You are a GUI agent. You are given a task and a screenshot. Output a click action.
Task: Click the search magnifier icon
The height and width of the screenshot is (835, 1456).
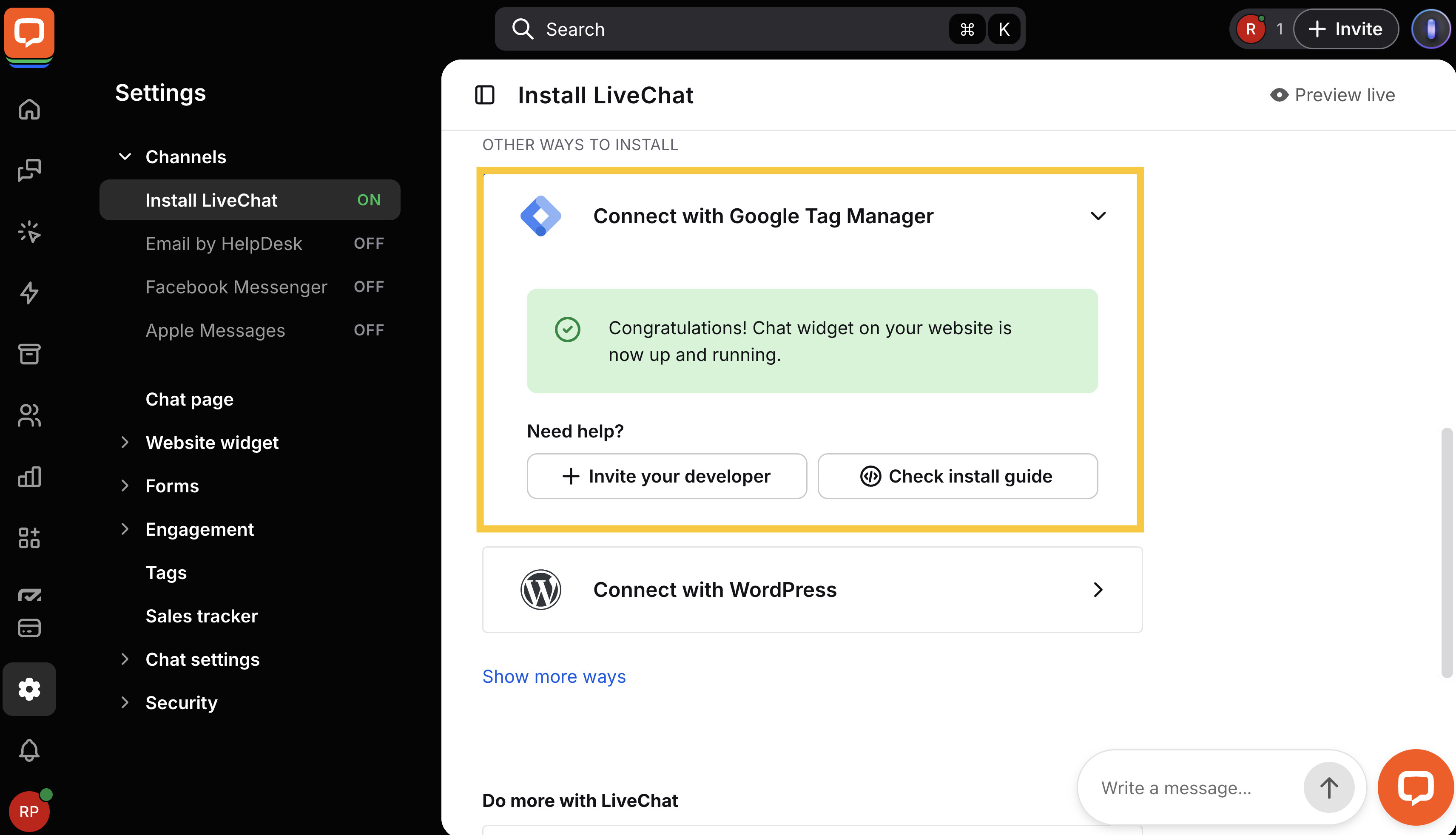[523, 28]
